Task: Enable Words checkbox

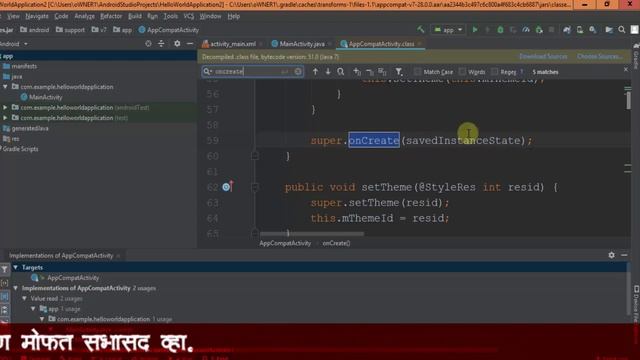Action: click(x=462, y=71)
